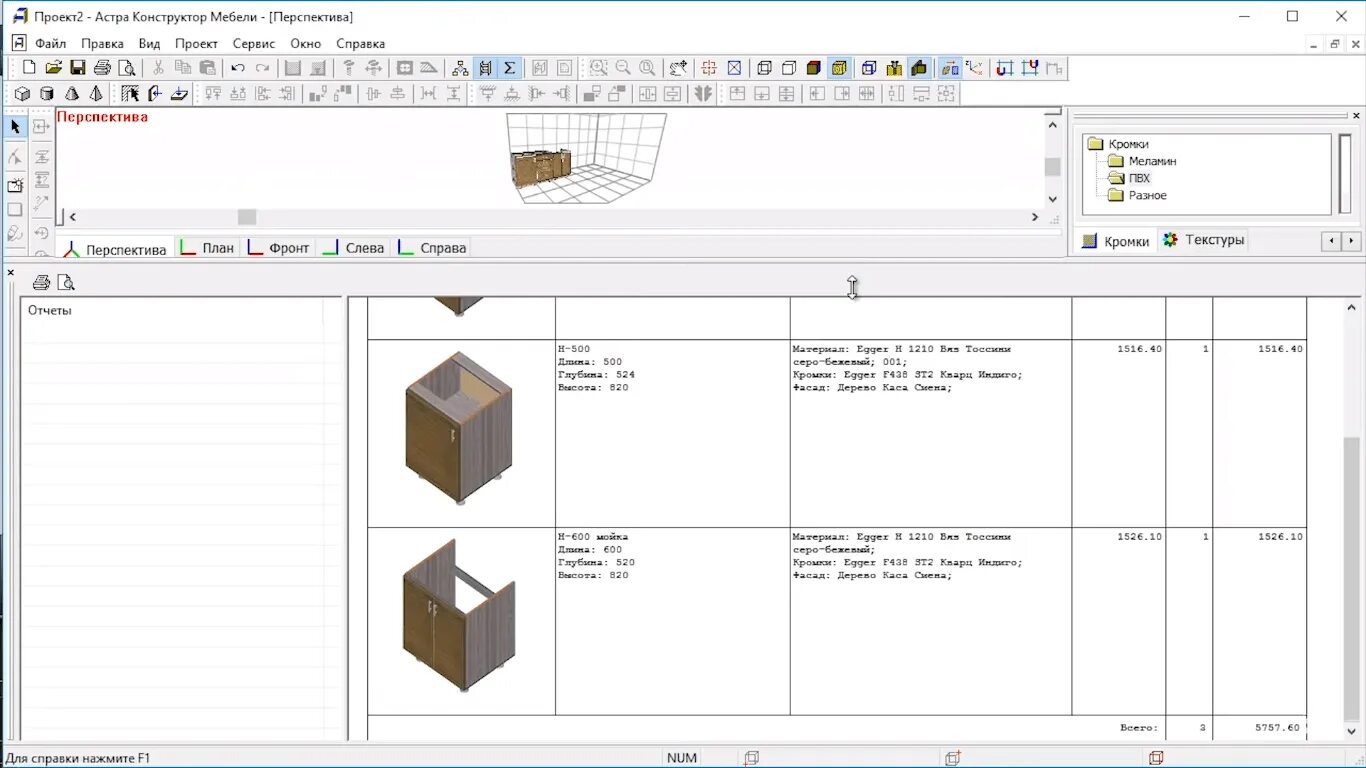Screen dimensions: 1366x768
Task: Choose the arrow pointer selection tool
Action: [15, 127]
